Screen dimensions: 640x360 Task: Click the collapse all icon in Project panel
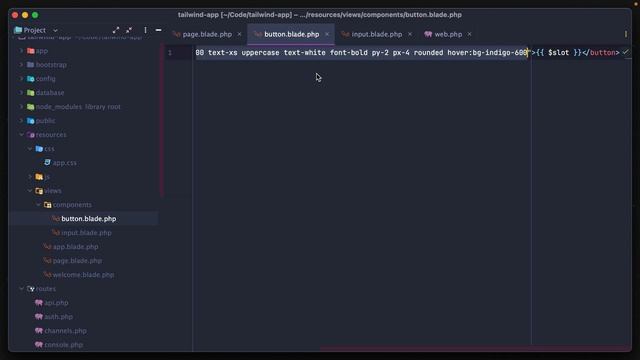tap(129, 30)
